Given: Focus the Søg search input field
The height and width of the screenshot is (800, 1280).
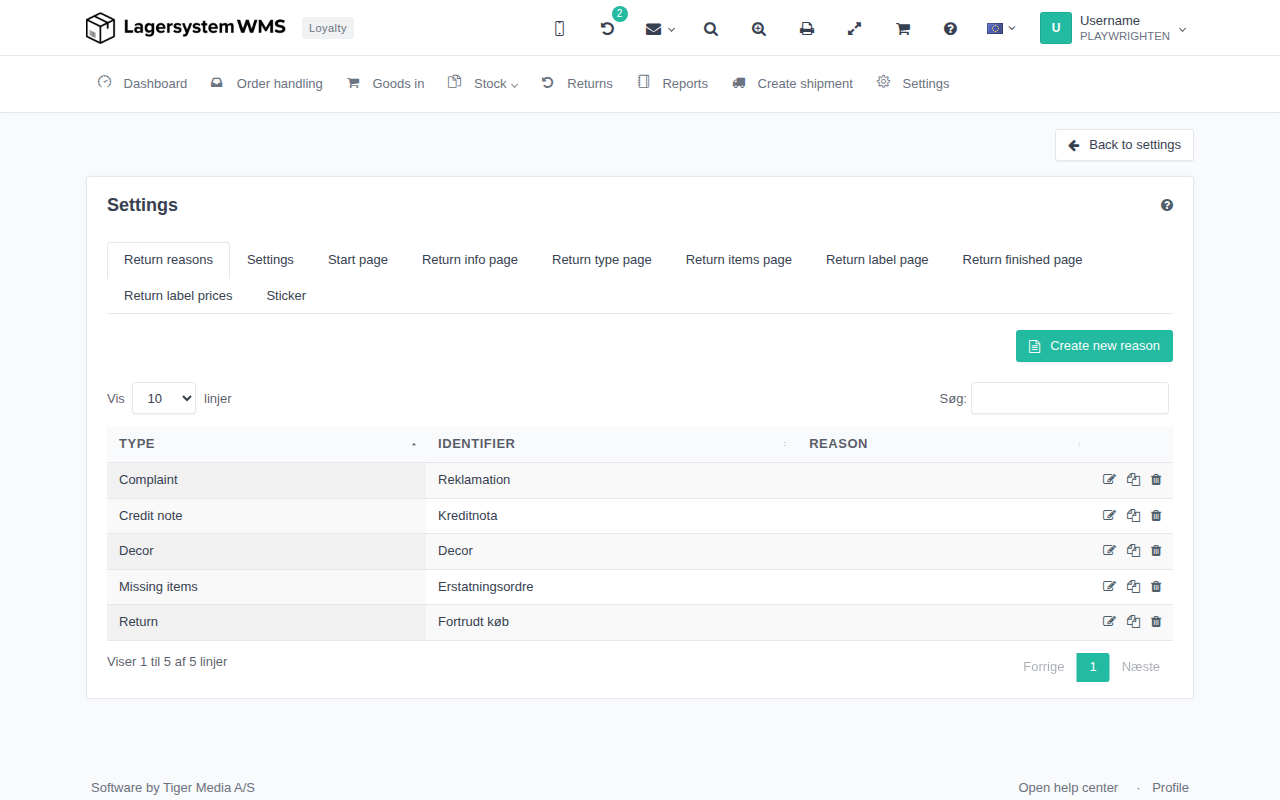Looking at the screenshot, I should 1070,398.
